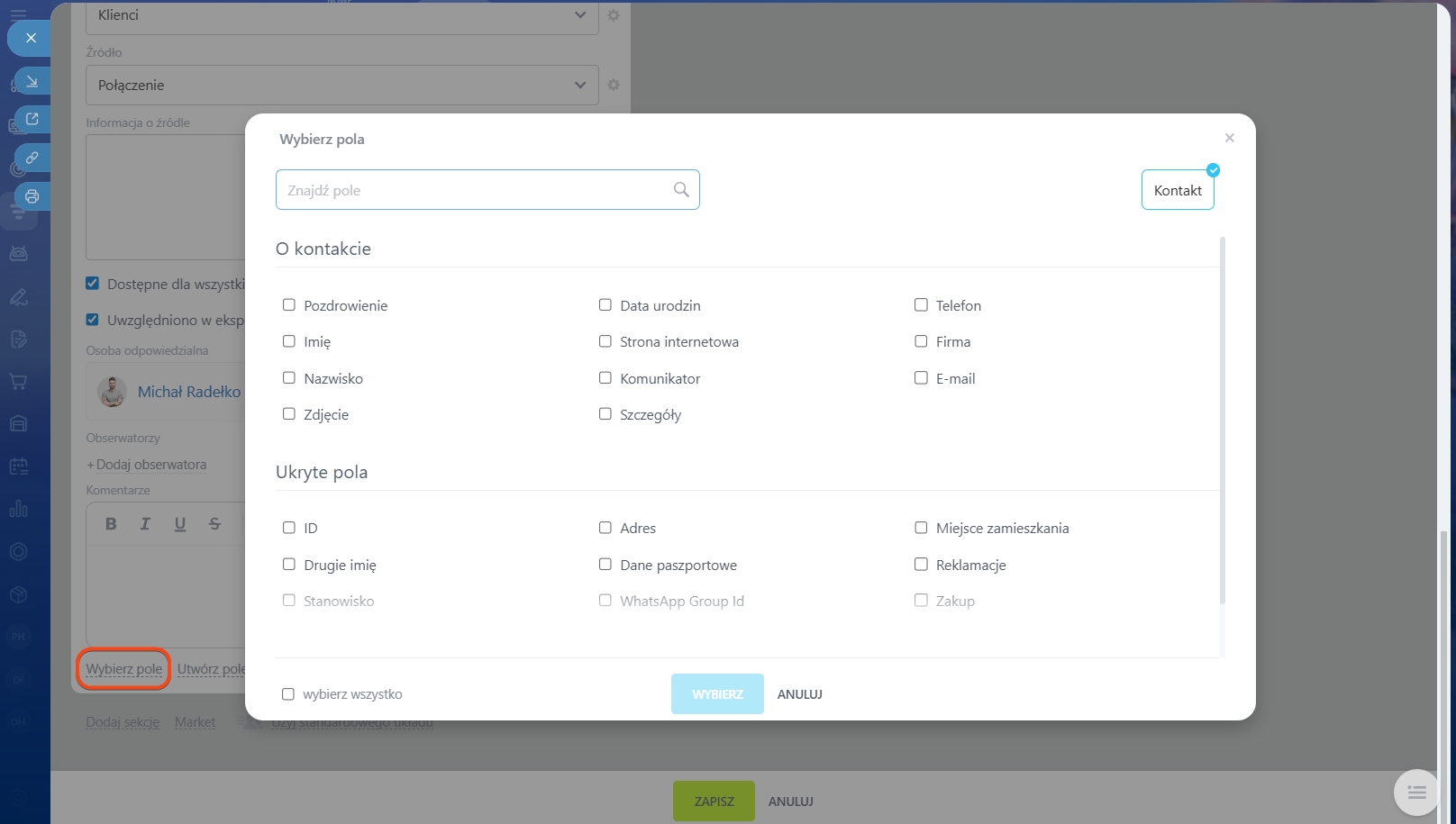Toggle the wybierz wszystko checkbox

coord(288,694)
